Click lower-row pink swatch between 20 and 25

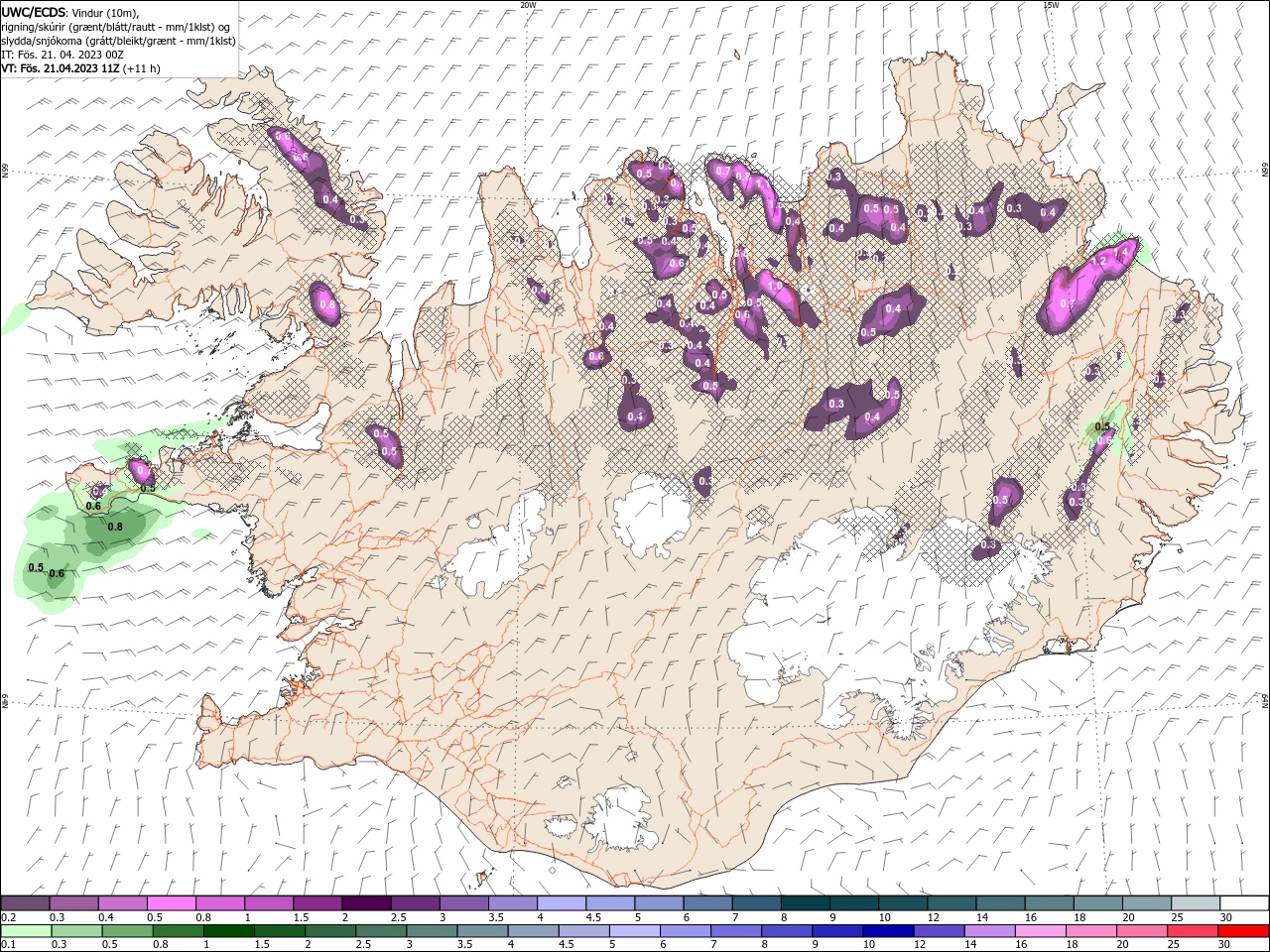[1141, 931]
